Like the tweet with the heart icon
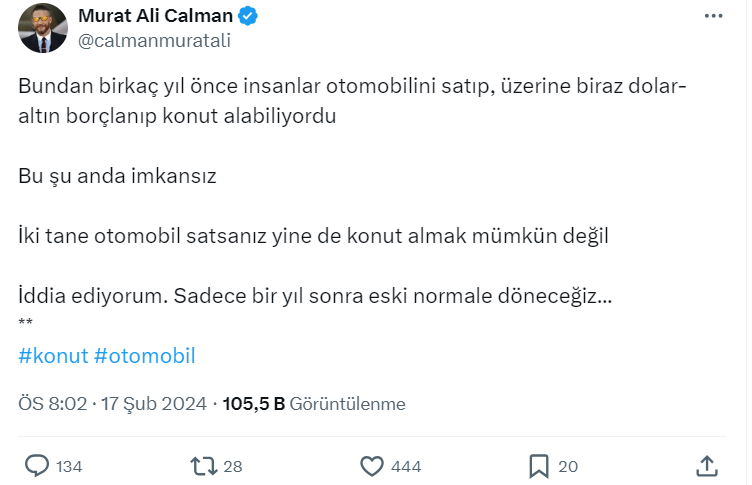 (372, 465)
